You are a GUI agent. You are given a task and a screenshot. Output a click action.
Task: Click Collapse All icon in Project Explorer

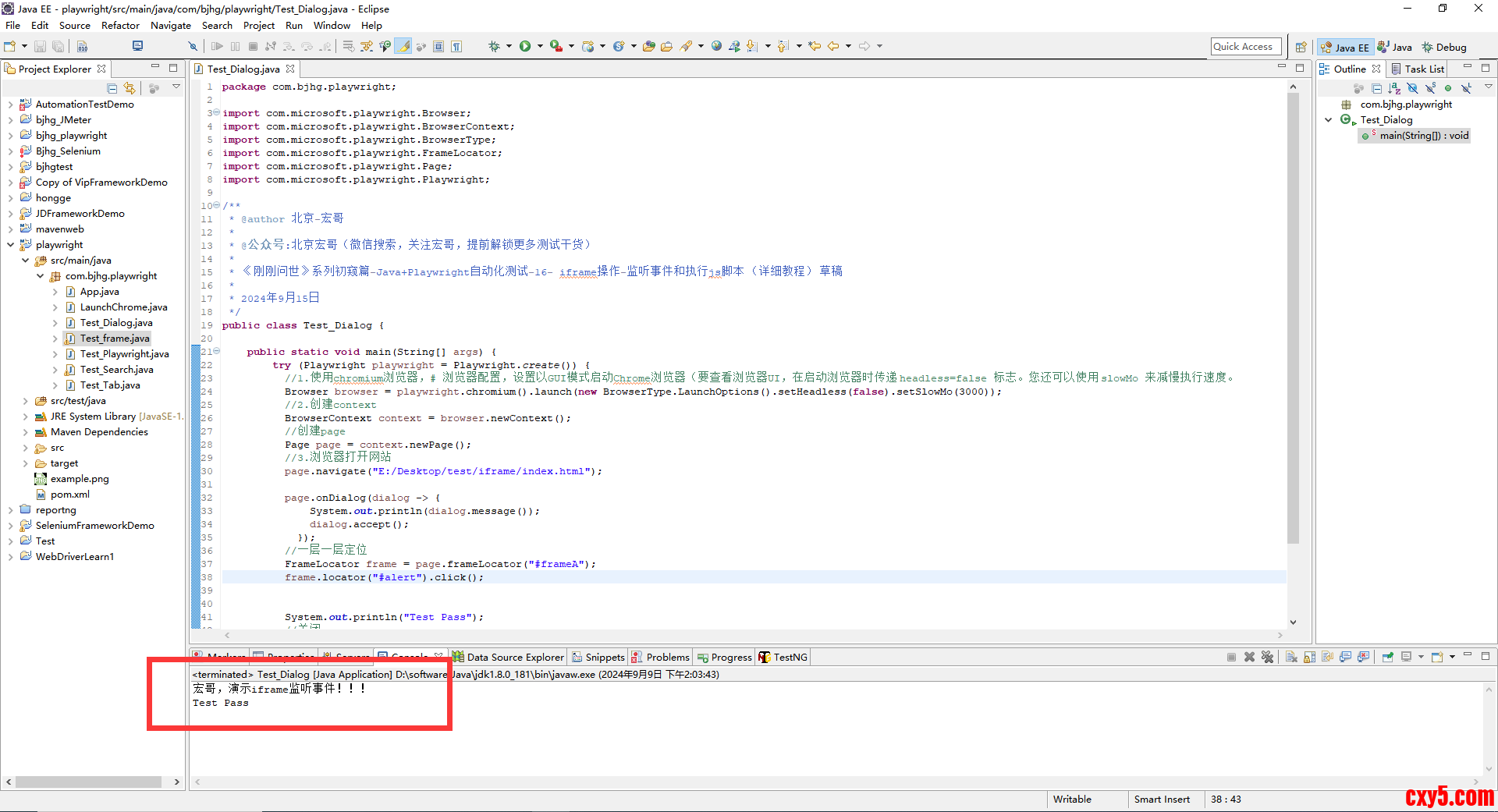(x=112, y=88)
